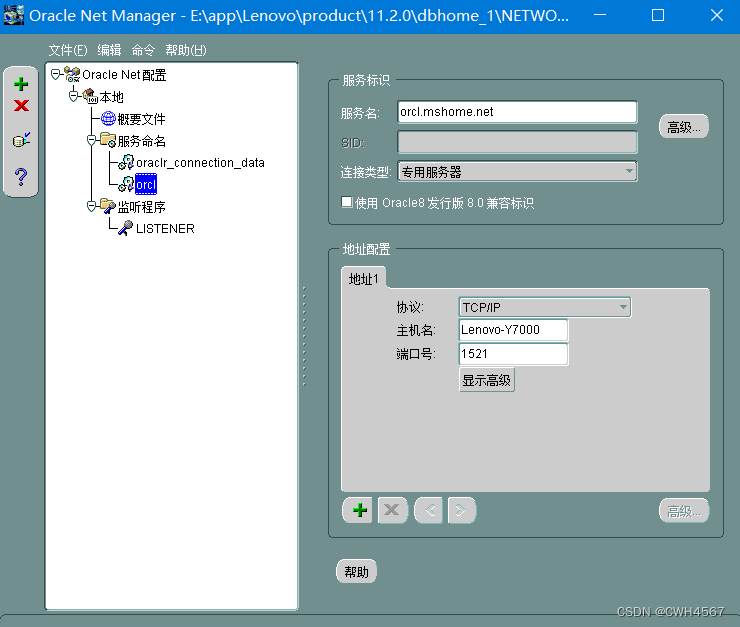This screenshot has height=627, width=740.
Task: Click the 高级... button beside service name
Action: pyautogui.click(x=683, y=126)
